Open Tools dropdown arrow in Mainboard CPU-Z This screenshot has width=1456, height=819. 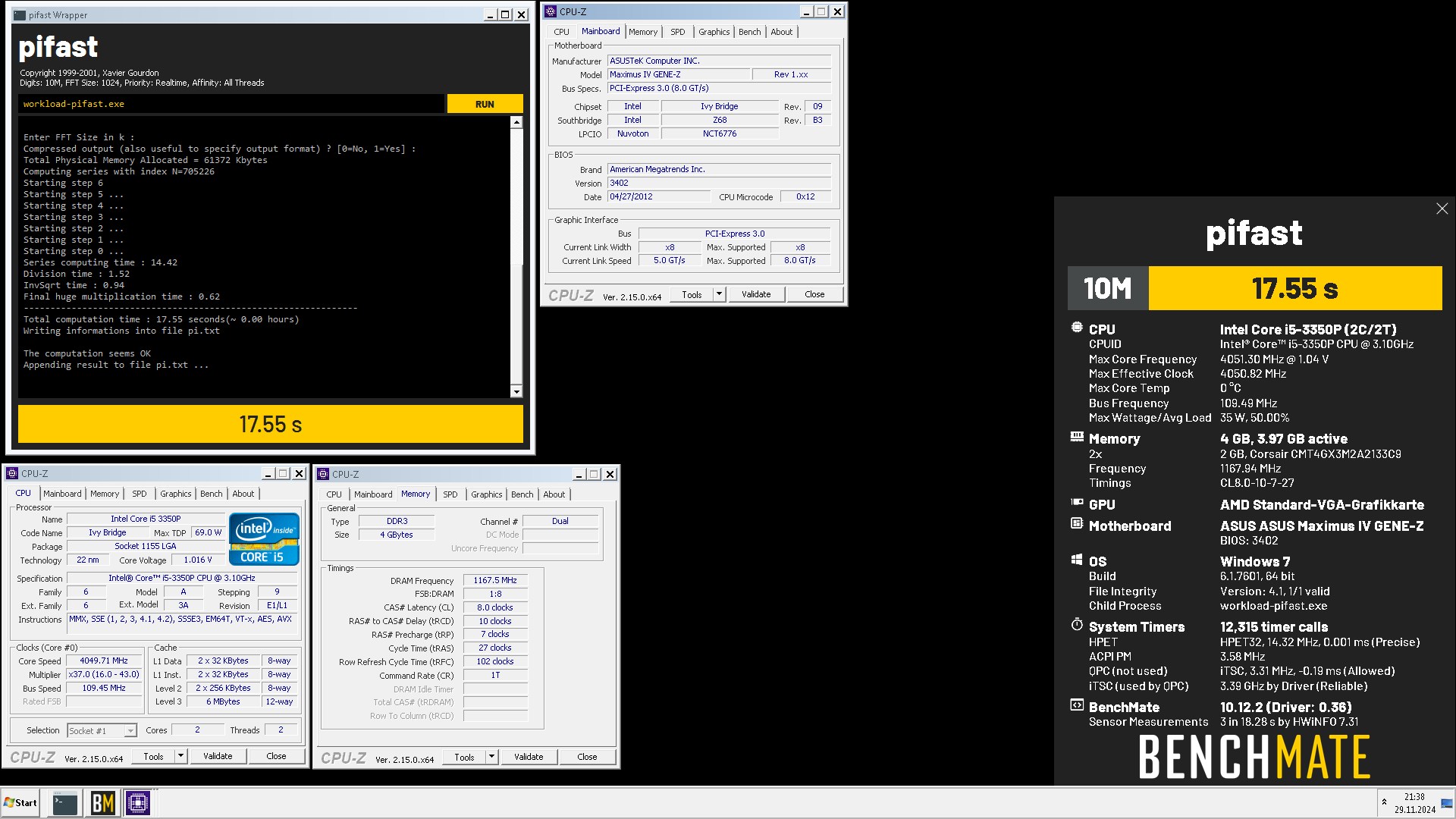click(x=719, y=294)
